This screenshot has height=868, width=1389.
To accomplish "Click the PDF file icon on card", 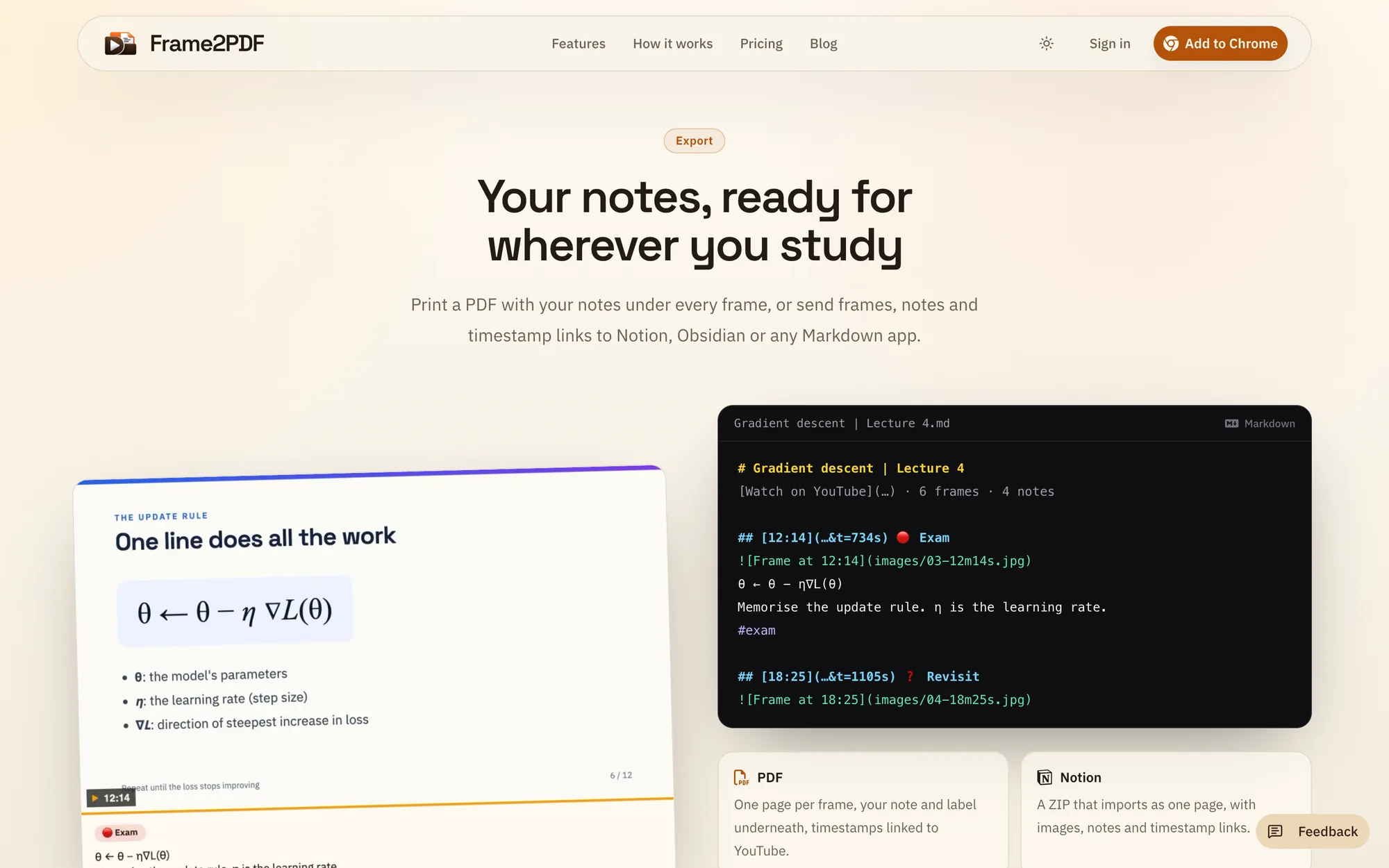I will coord(741,778).
